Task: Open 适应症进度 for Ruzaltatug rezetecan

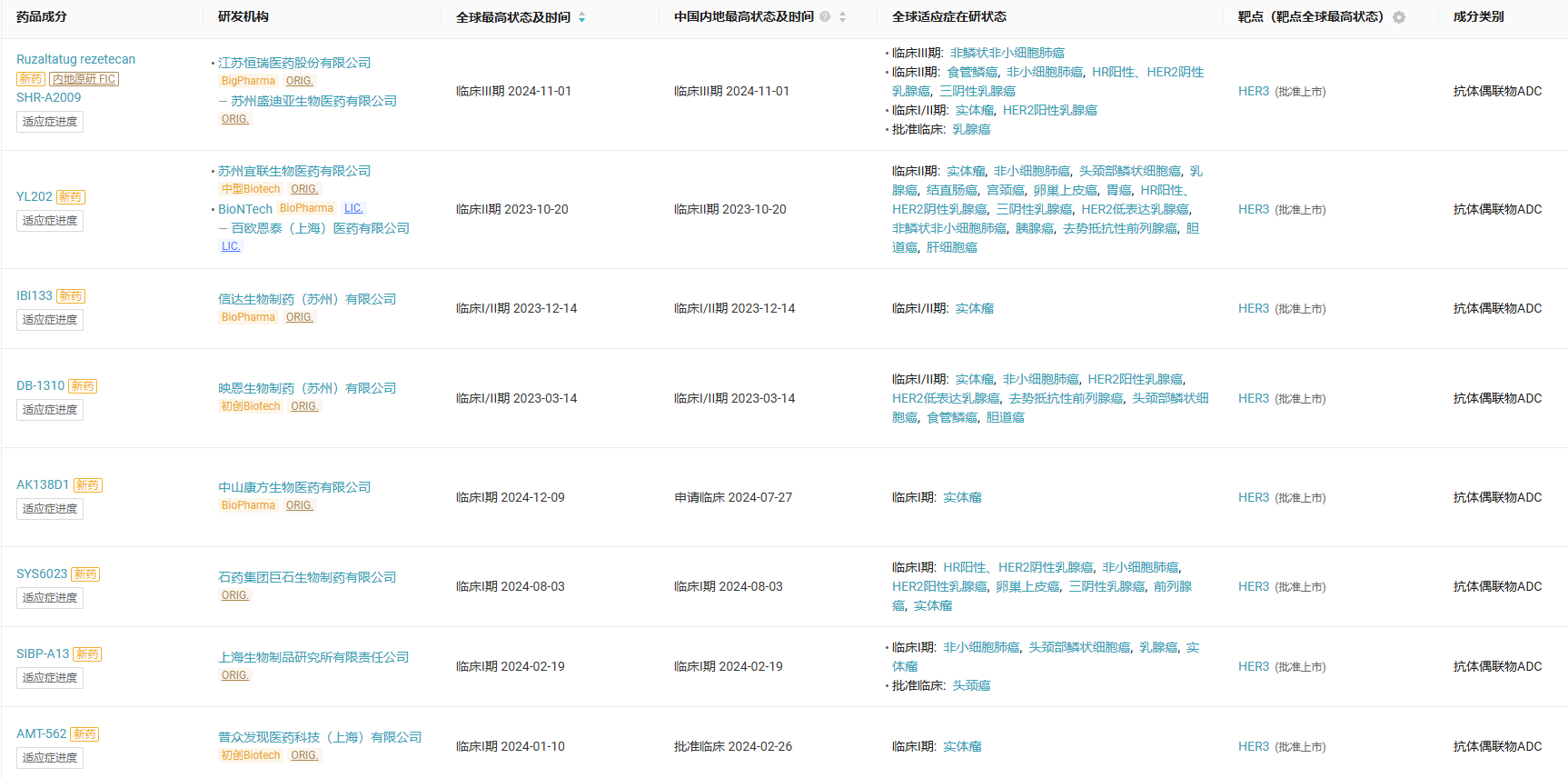Action: click(x=50, y=122)
